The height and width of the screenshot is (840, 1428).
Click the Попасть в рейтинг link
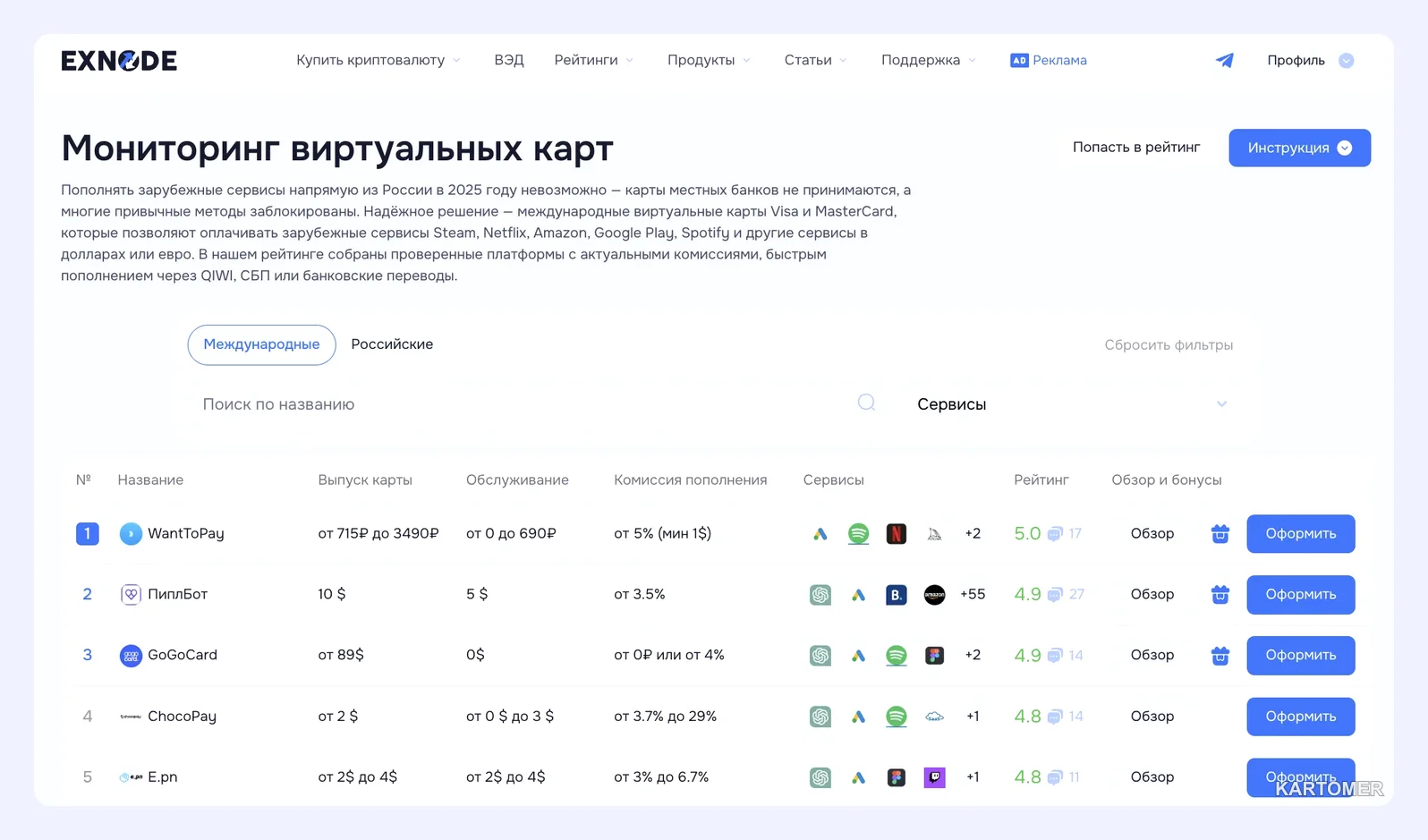tap(1136, 147)
